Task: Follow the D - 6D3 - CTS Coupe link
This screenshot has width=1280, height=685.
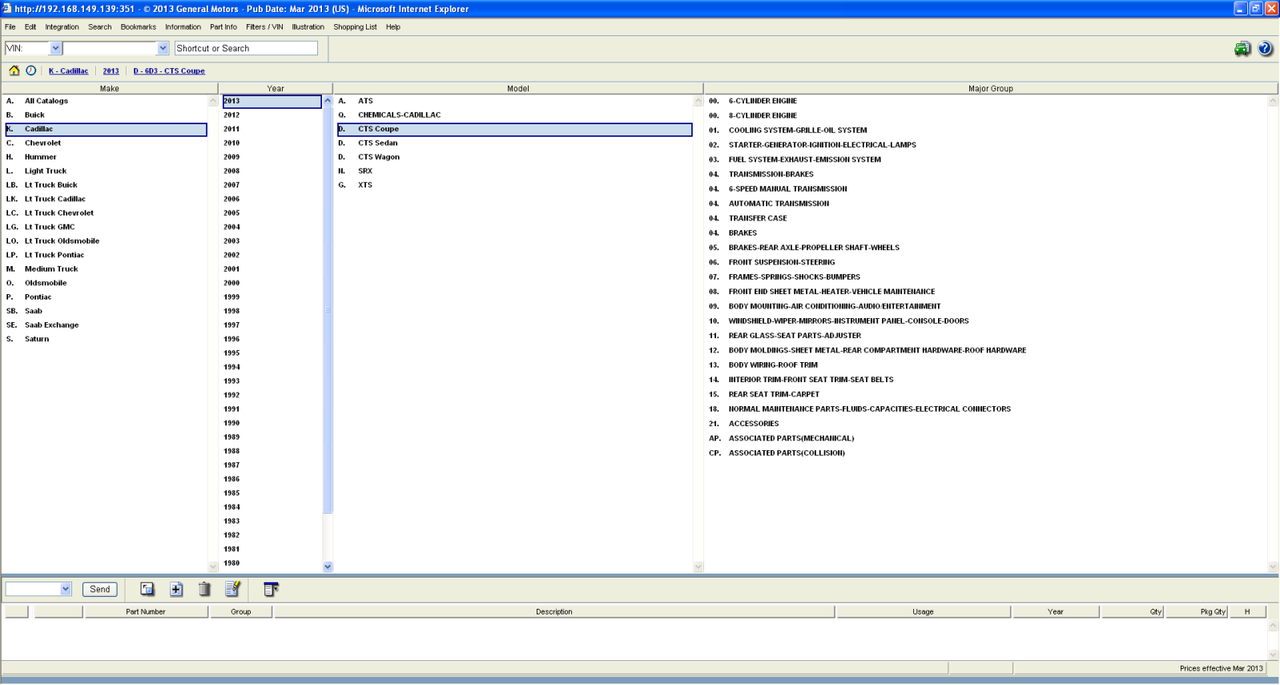Action: 169,71
